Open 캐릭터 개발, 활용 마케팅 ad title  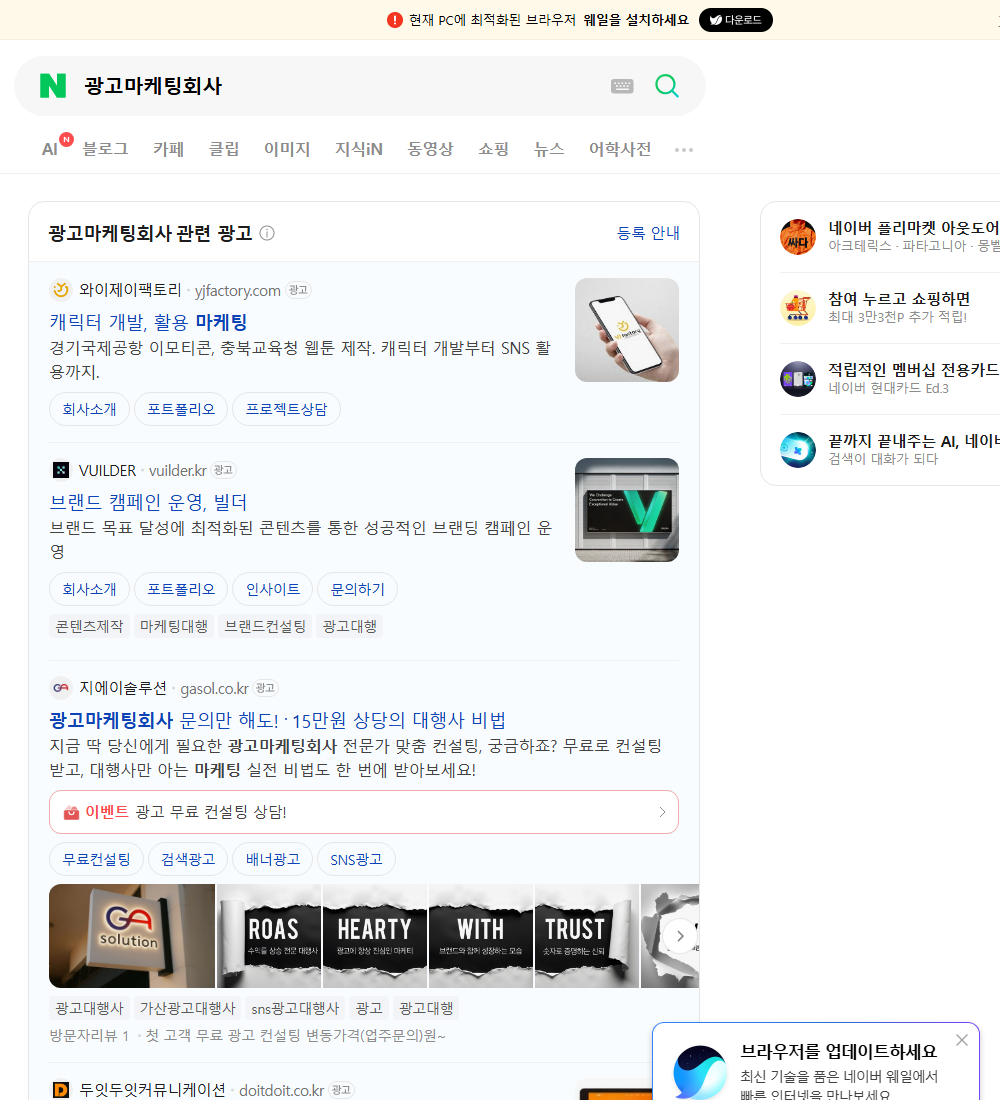click(x=148, y=322)
